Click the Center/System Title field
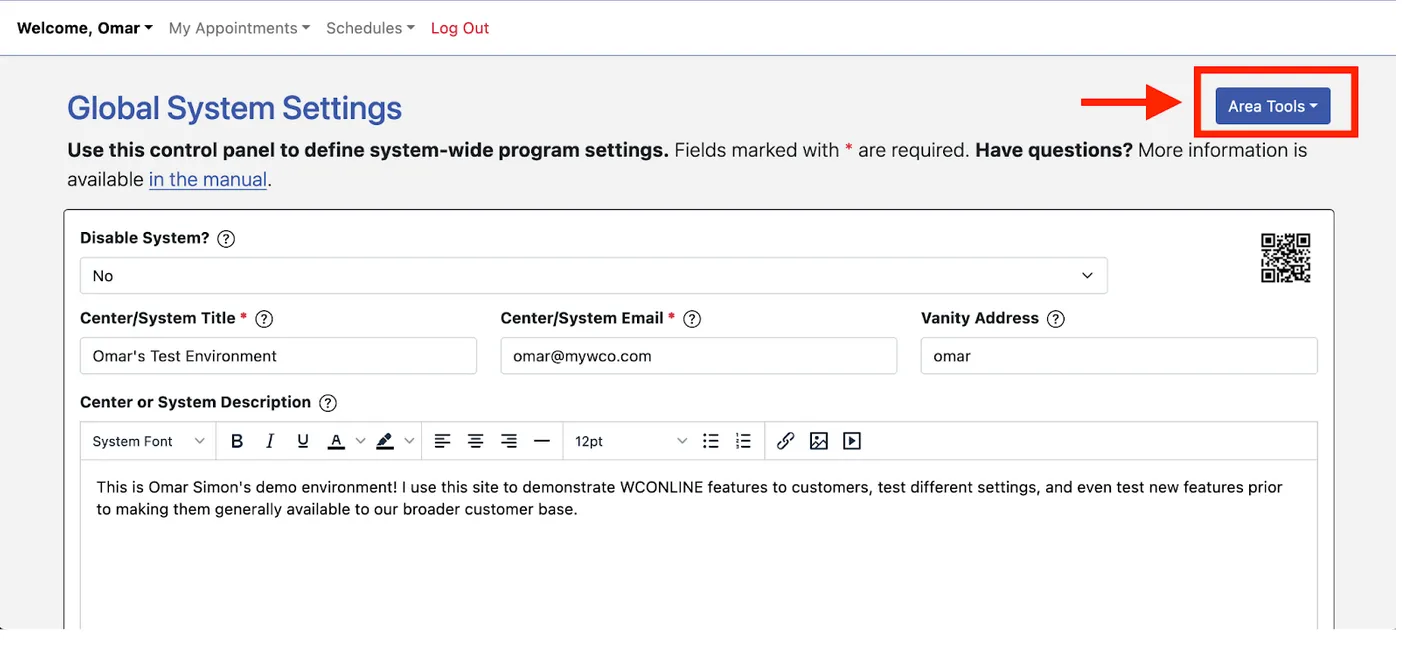The image size is (1402, 668). tap(278, 356)
